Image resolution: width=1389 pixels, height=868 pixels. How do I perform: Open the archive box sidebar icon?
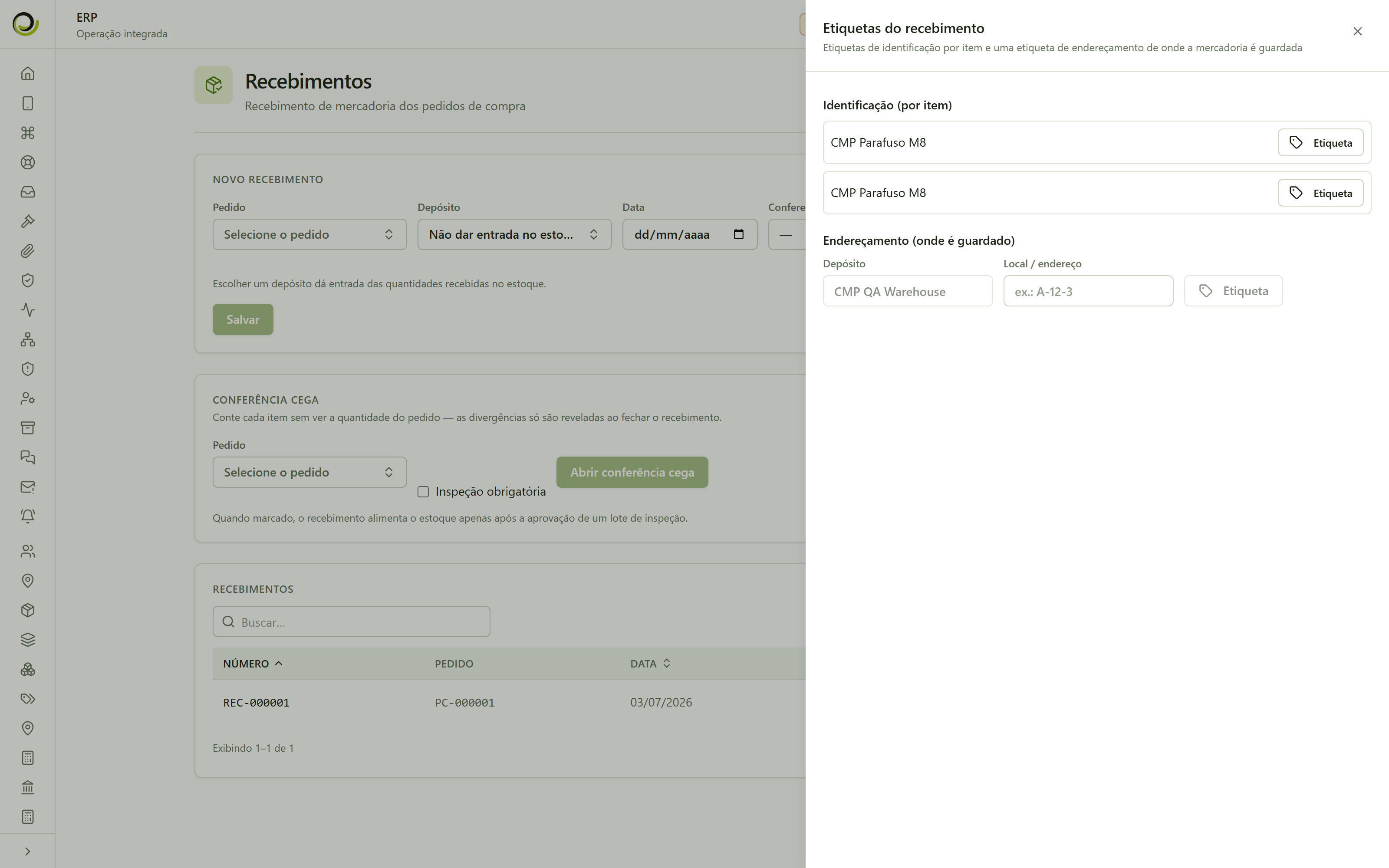click(27, 427)
